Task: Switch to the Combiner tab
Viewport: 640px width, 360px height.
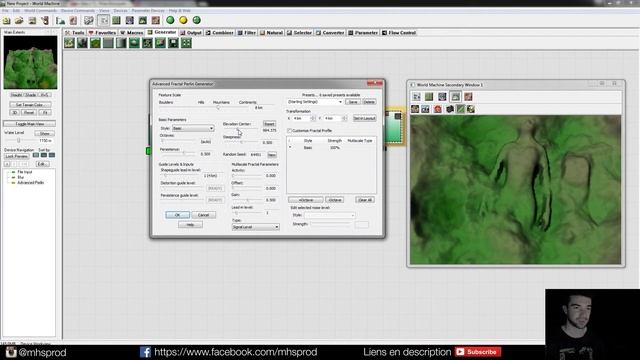Action: point(220,33)
